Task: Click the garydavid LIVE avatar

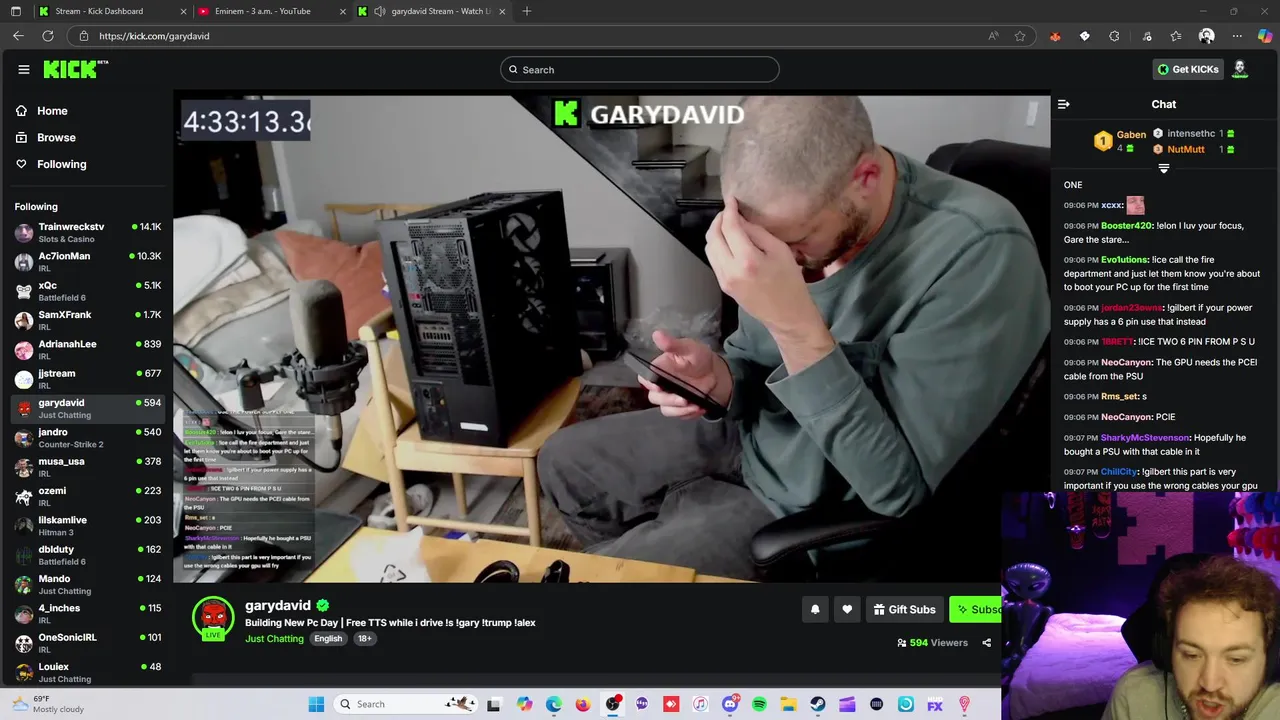Action: 213,618
